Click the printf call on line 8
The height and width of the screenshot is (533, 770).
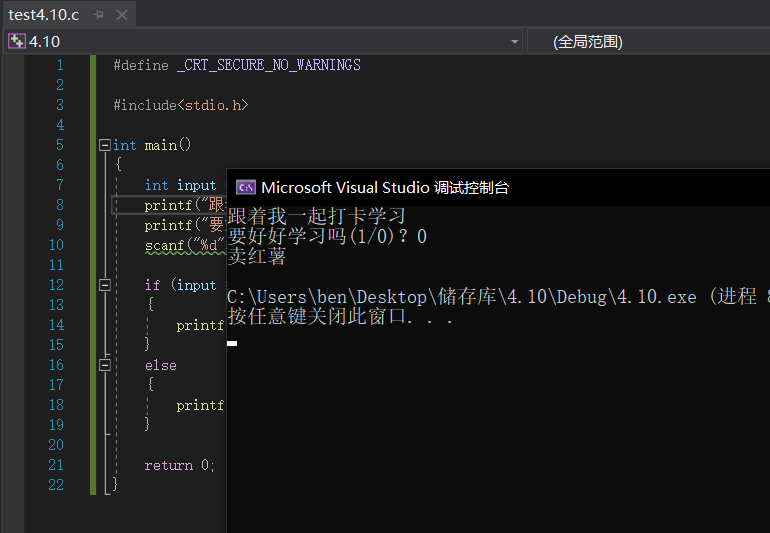tap(185, 205)
